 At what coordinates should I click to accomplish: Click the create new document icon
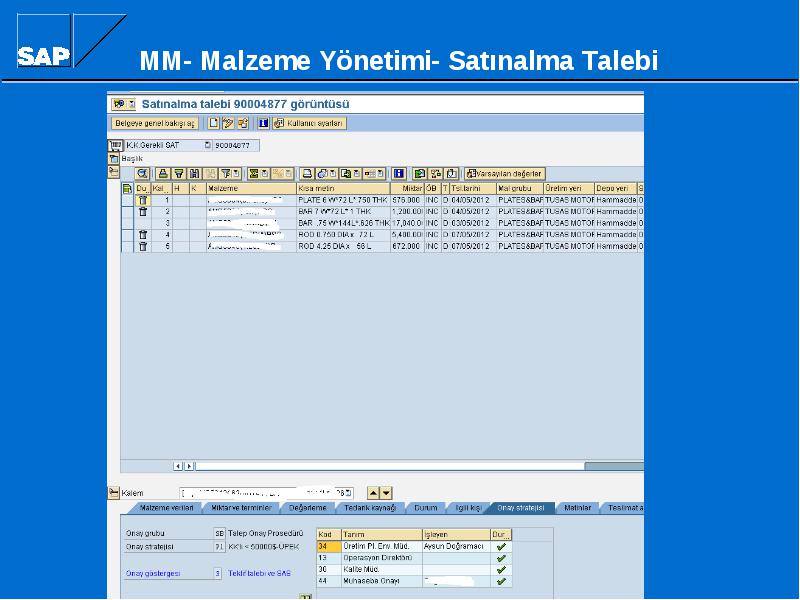[x=213, y=123]
